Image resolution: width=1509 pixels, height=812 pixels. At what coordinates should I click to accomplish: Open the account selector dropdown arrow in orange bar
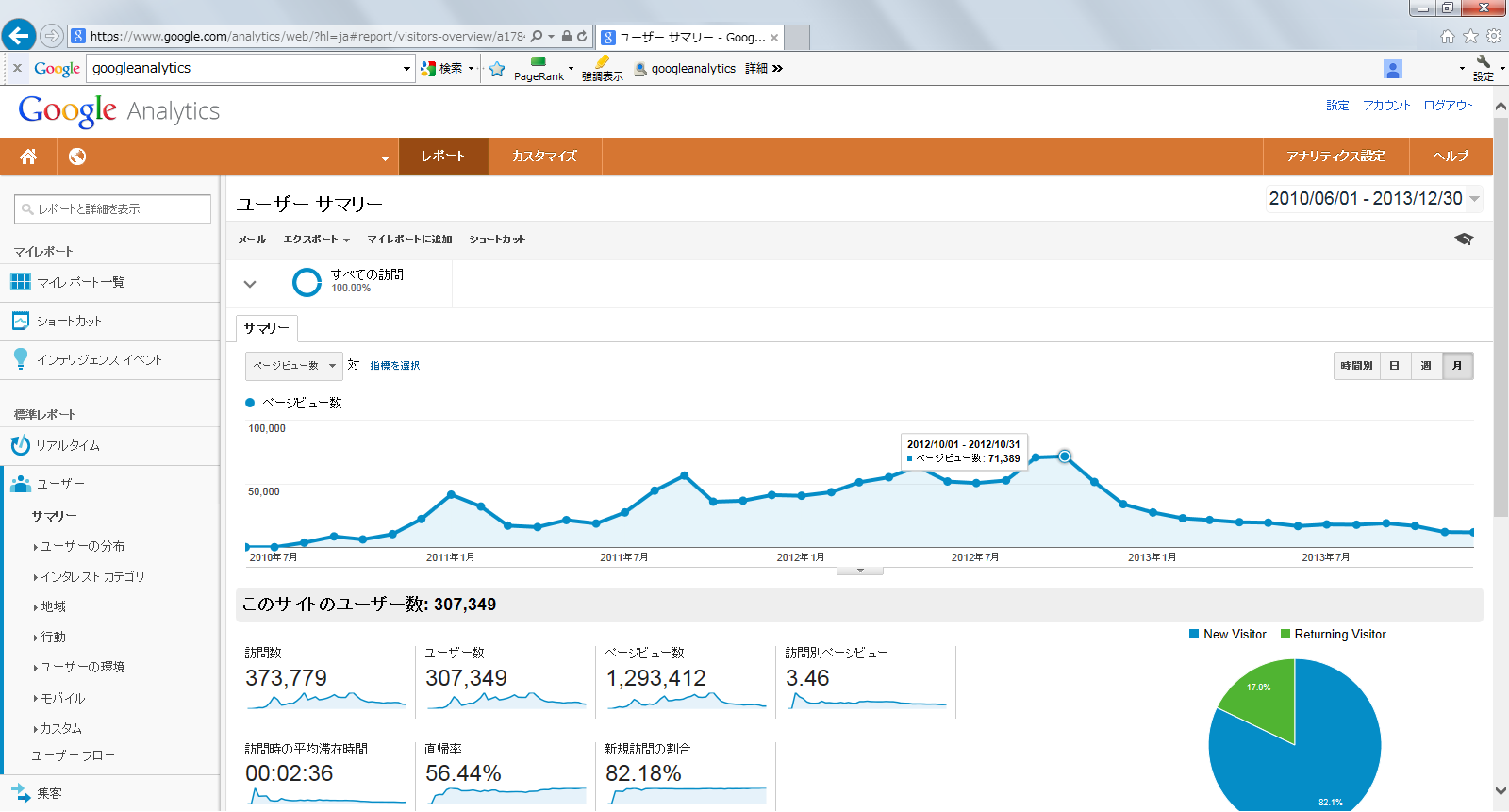coord(385,158)
